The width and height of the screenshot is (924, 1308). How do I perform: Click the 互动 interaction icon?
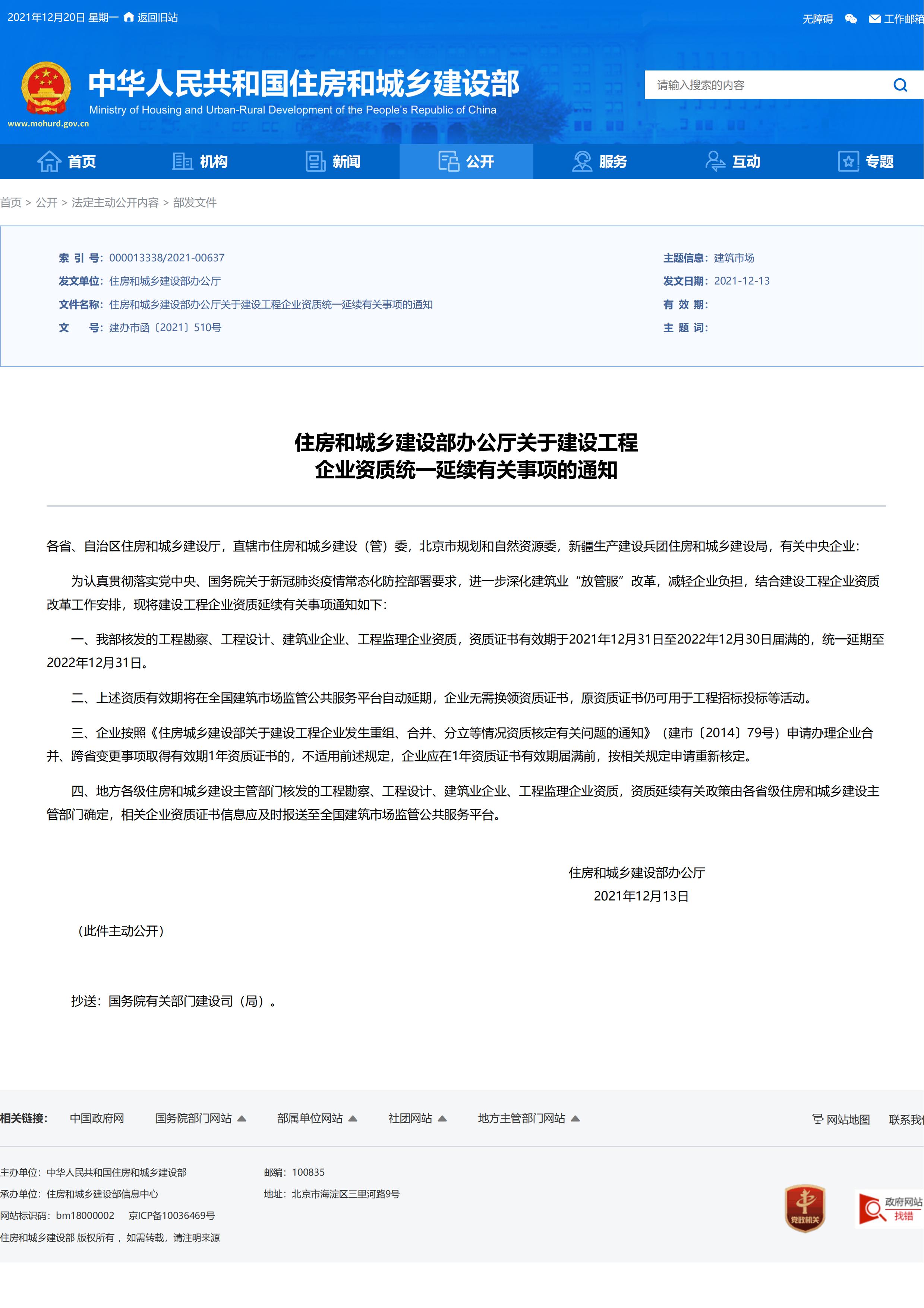pyautogui.click(x=715, y=161)
